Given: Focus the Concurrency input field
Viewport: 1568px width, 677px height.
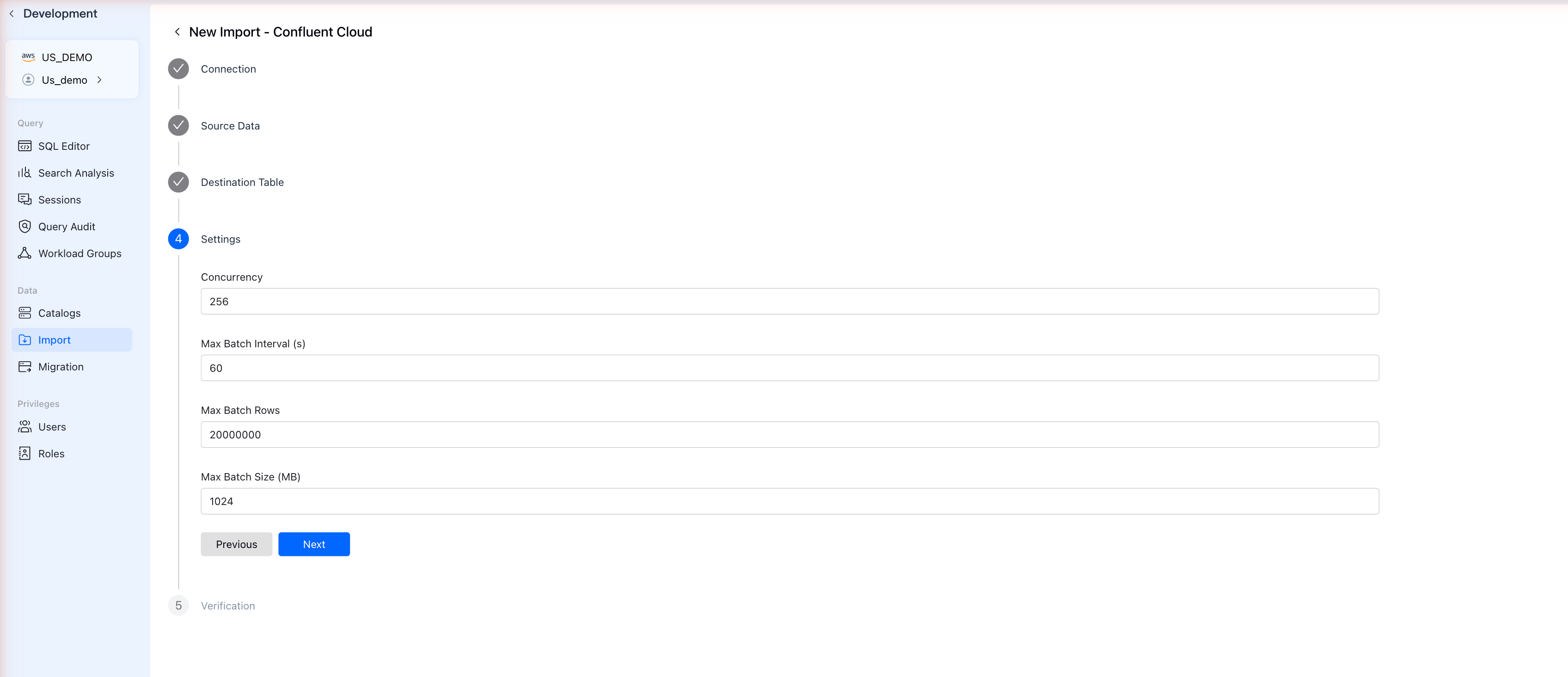Looking at the screenshot, I should (790, 302).
